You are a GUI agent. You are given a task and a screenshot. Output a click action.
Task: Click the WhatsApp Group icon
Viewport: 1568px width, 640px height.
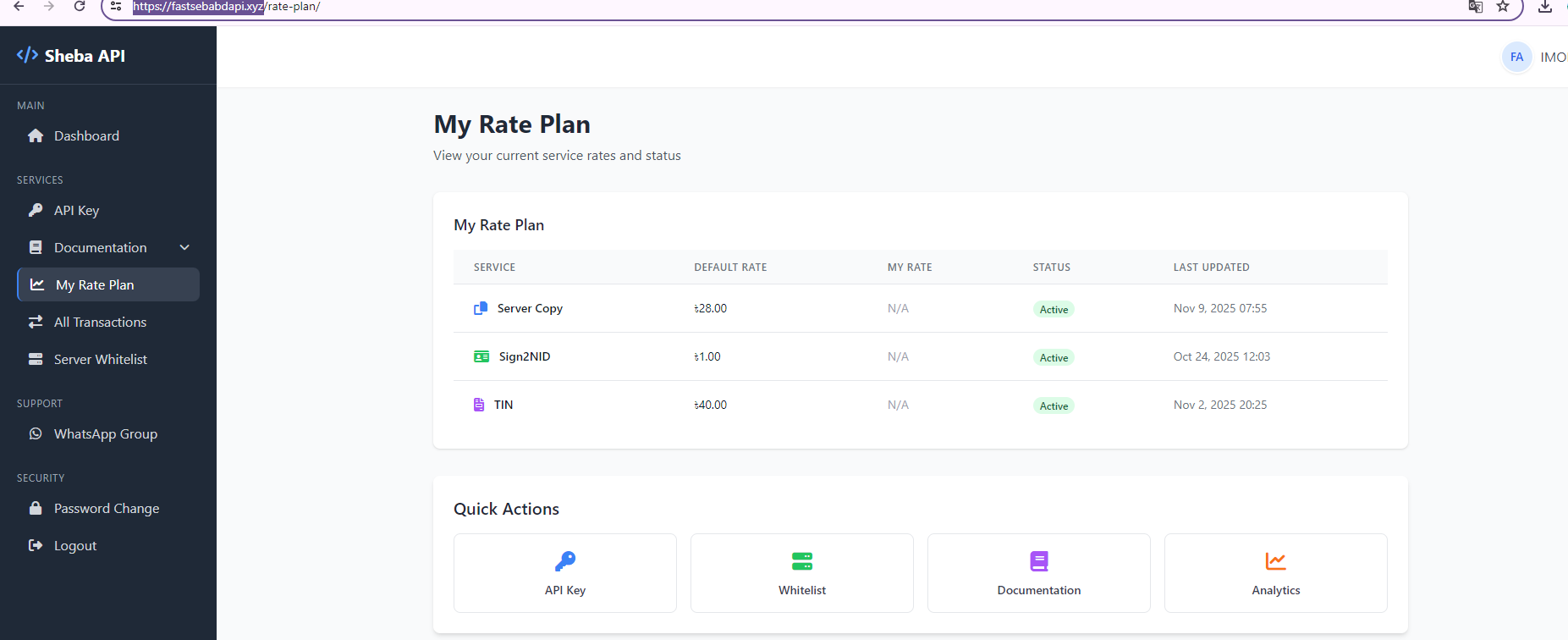36,433
